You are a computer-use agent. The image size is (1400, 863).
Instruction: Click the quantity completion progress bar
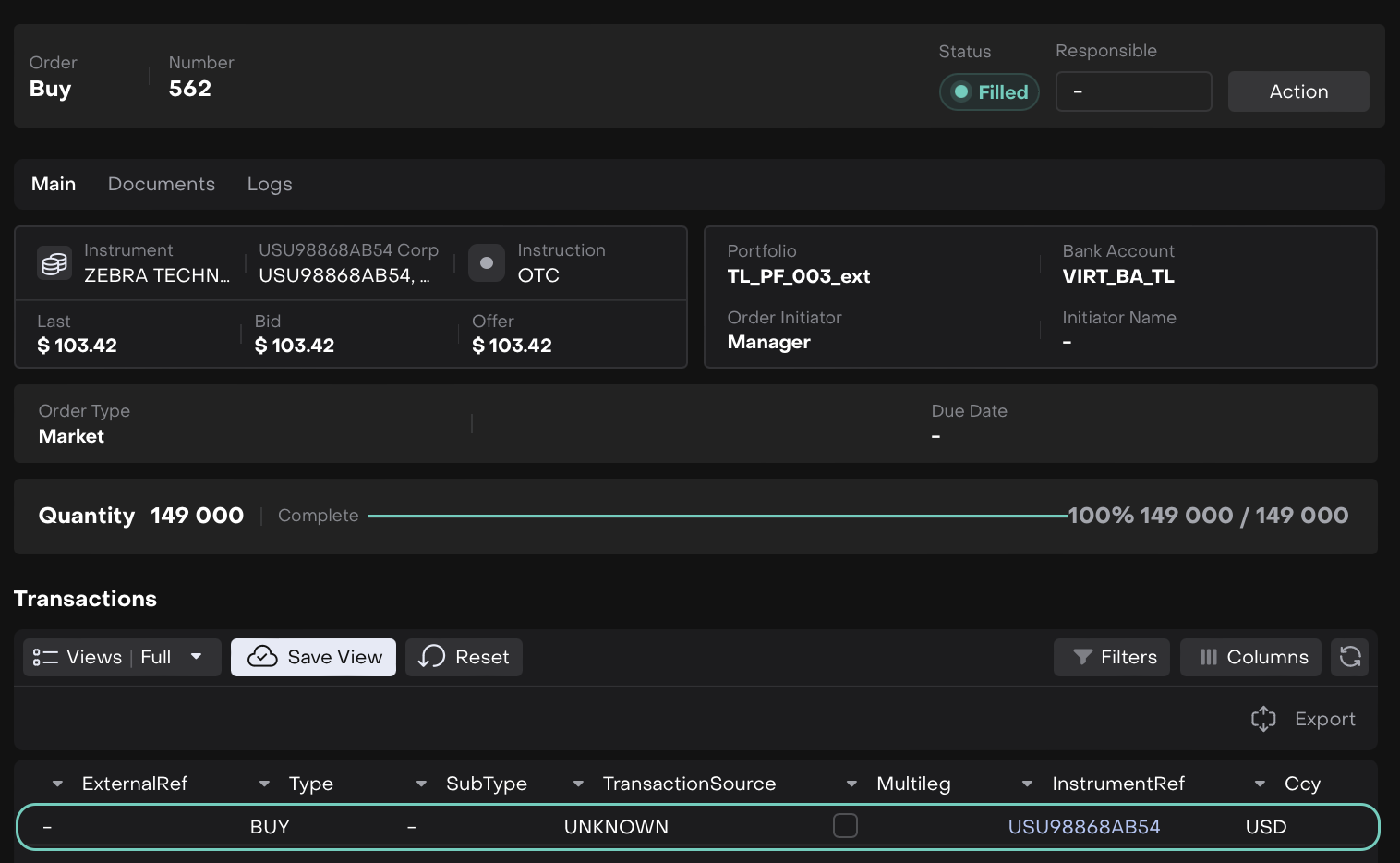[717, 516]
